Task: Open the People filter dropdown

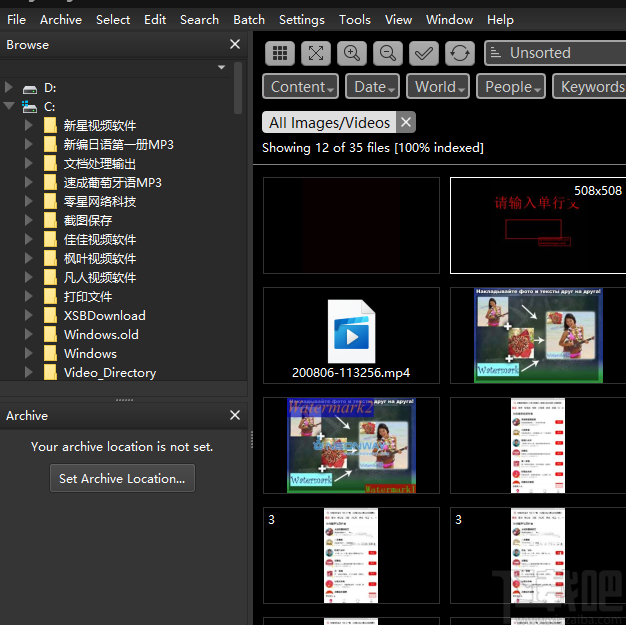Action: 511,86
